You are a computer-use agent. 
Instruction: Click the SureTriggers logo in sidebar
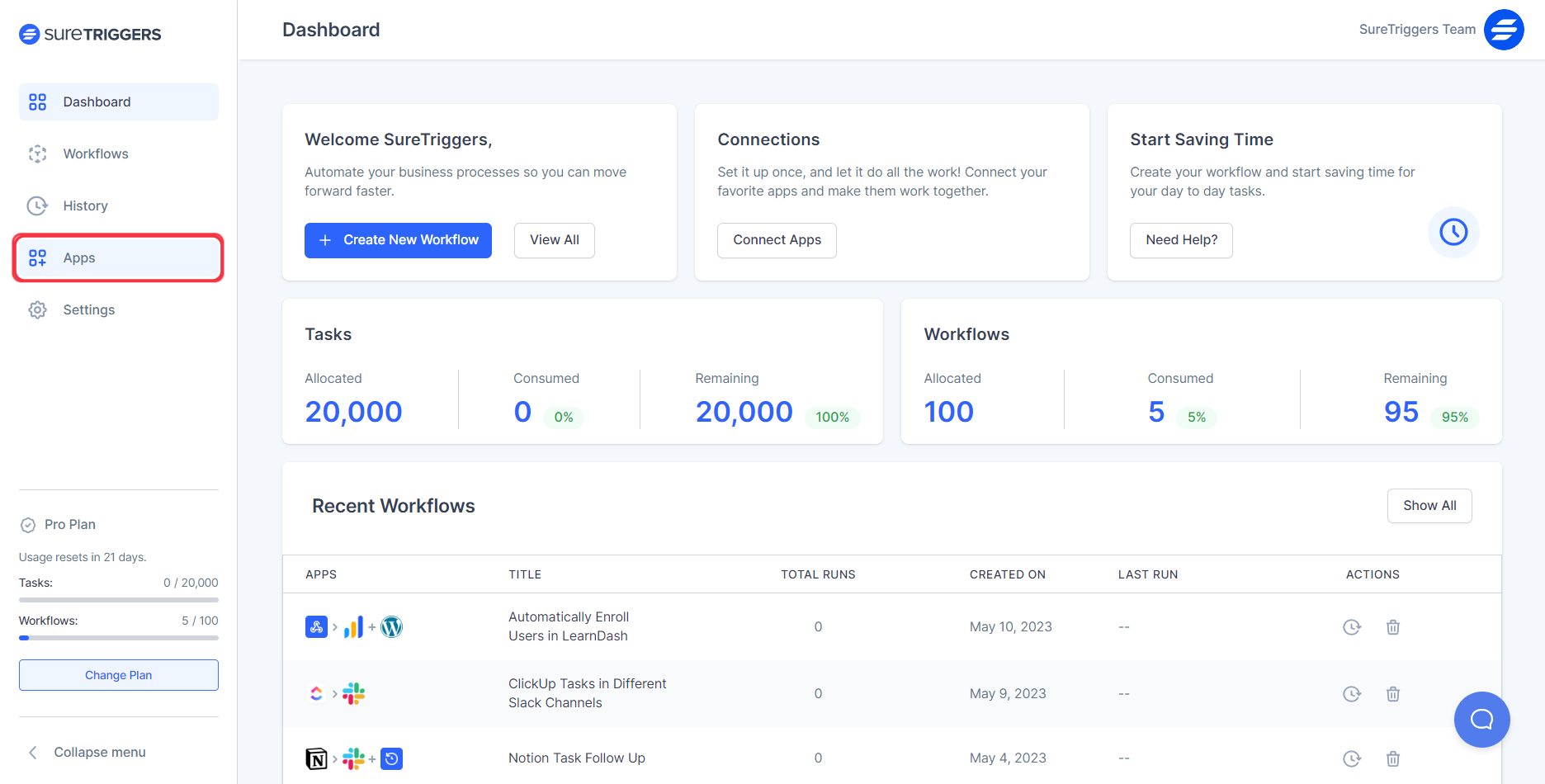90,34
